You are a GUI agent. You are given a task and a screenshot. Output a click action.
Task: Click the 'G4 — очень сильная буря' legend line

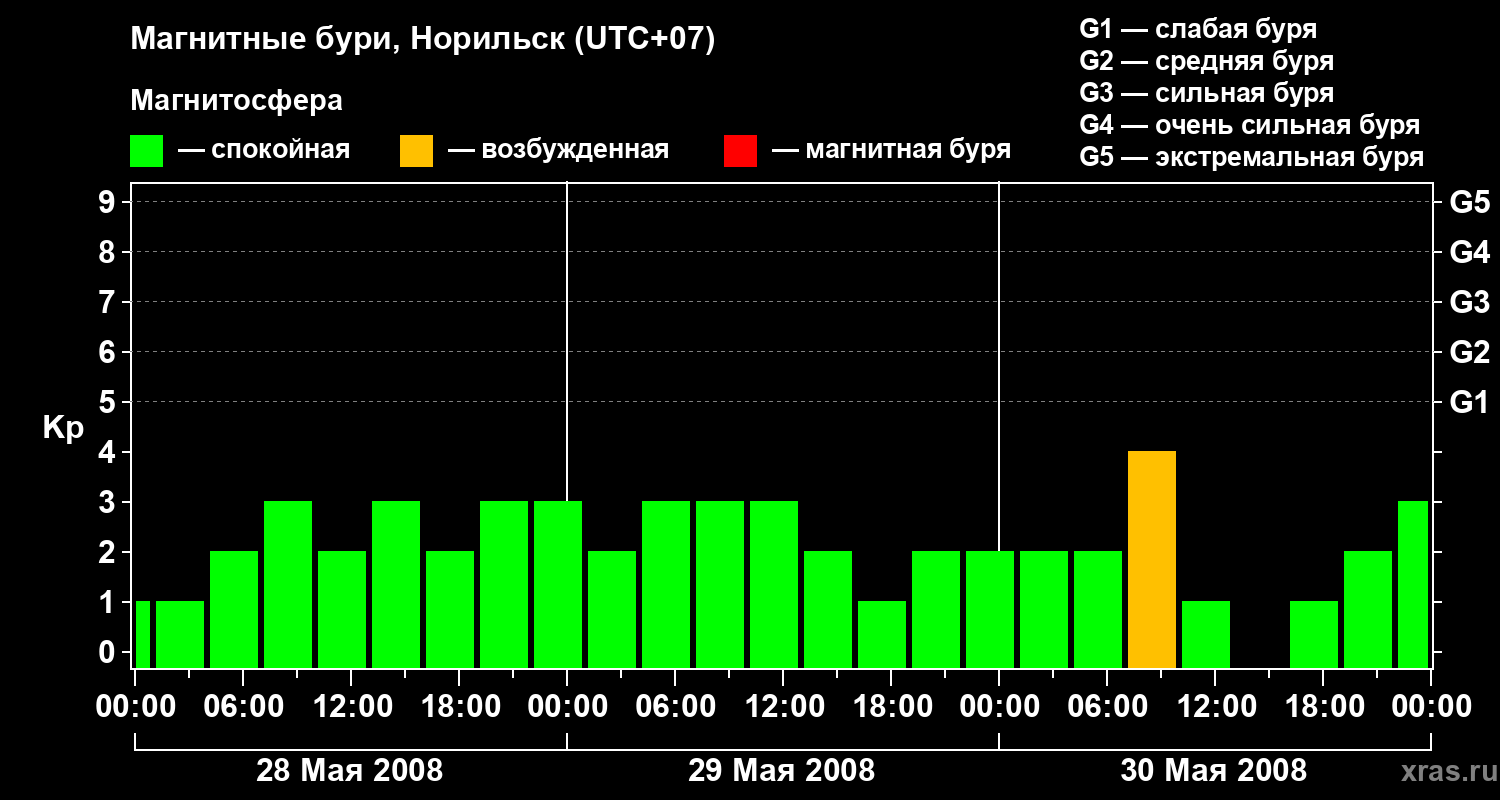(1250, 125)
